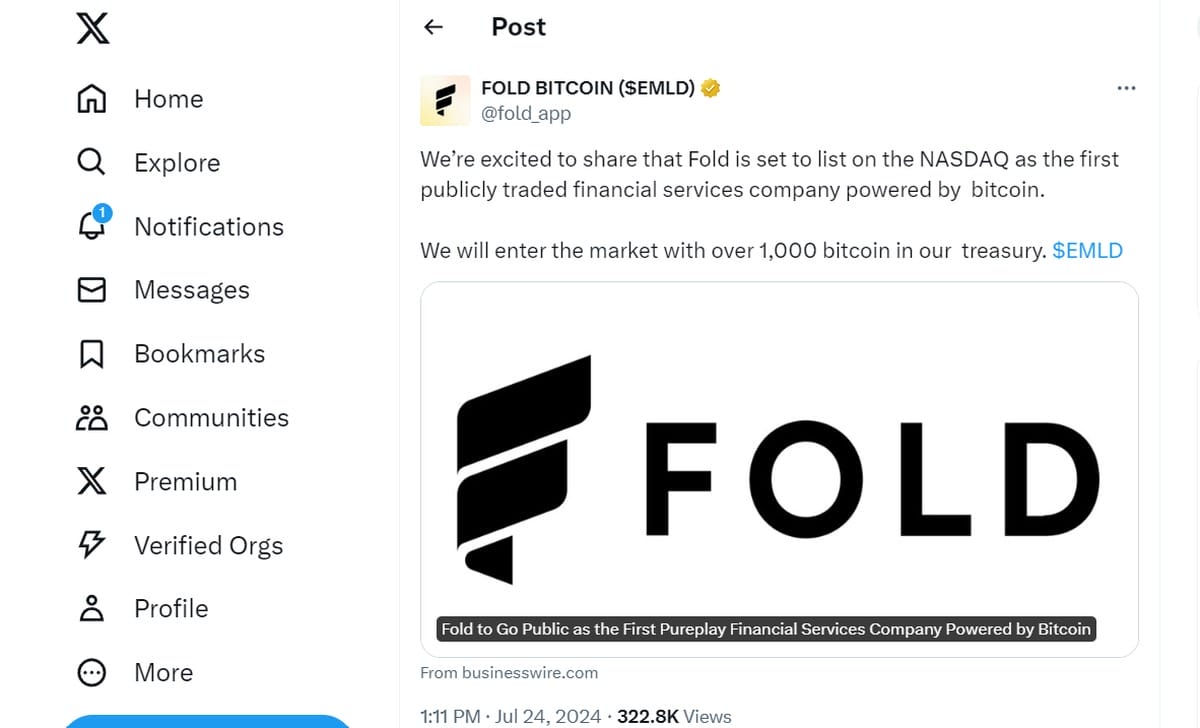Screen dimensions: 1200x728
Task: Click the Communities people icon
Action: click(x=91, y=418)
